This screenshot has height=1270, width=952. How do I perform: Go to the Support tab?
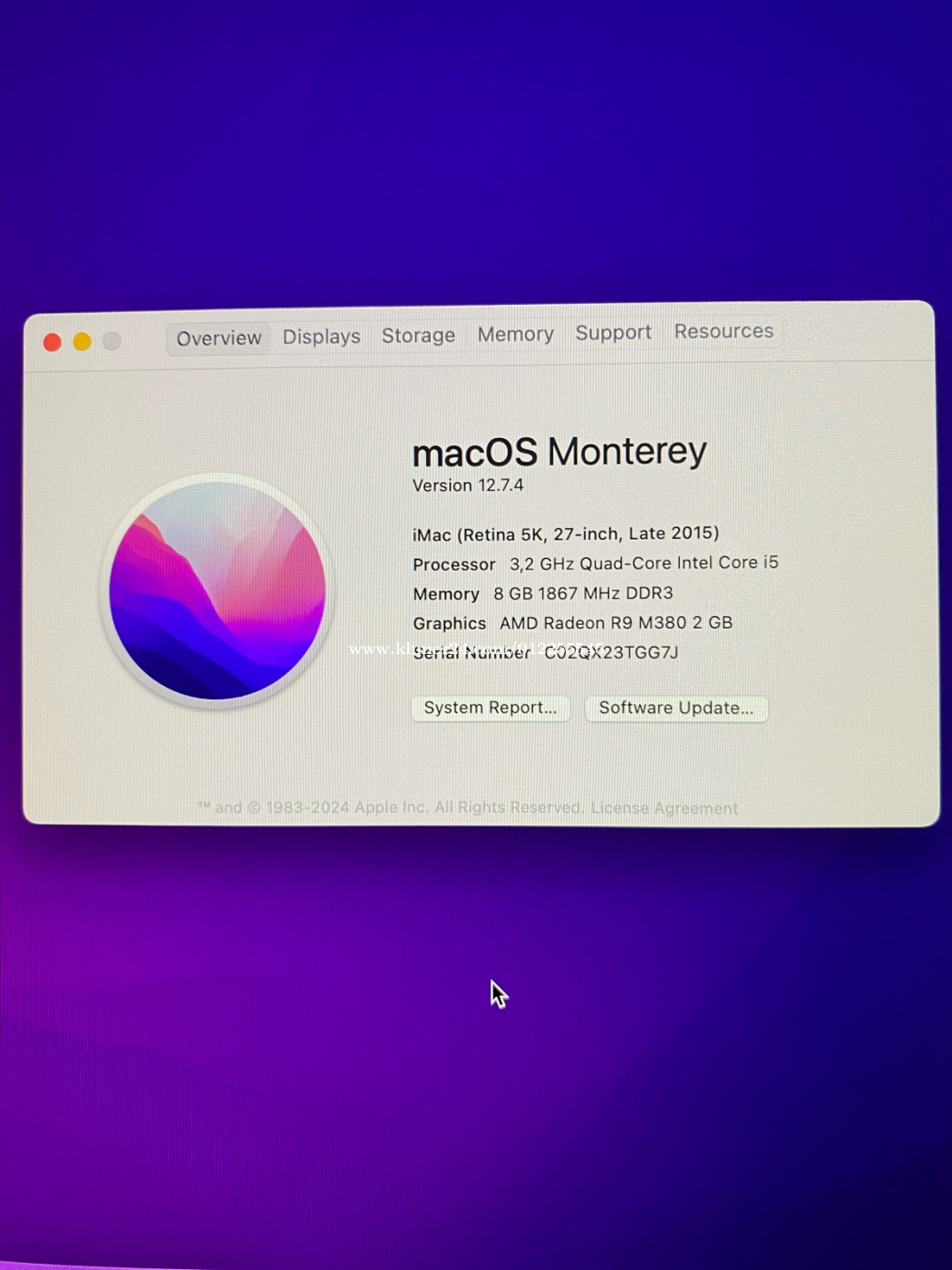[x=613, y=333]
